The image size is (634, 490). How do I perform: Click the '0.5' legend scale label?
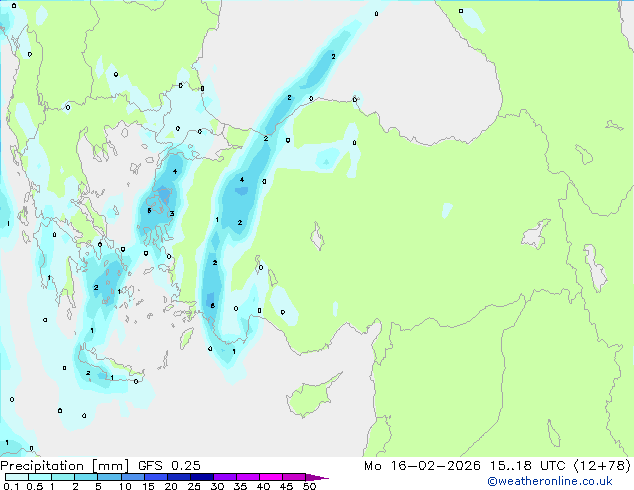tap(34, 486)
